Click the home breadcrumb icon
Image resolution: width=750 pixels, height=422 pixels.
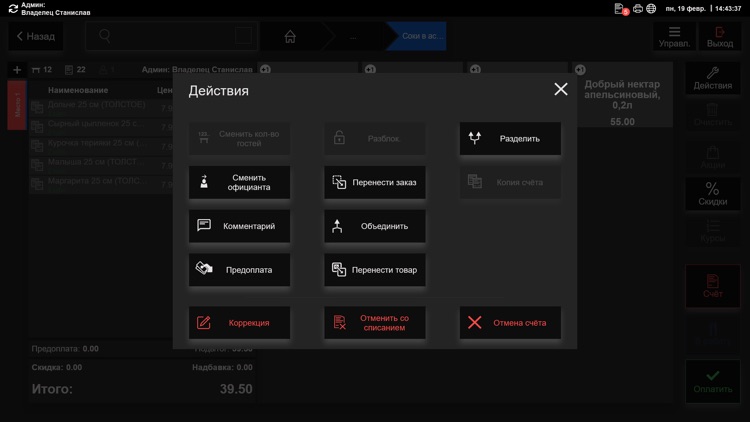click(x=290, y=36)
